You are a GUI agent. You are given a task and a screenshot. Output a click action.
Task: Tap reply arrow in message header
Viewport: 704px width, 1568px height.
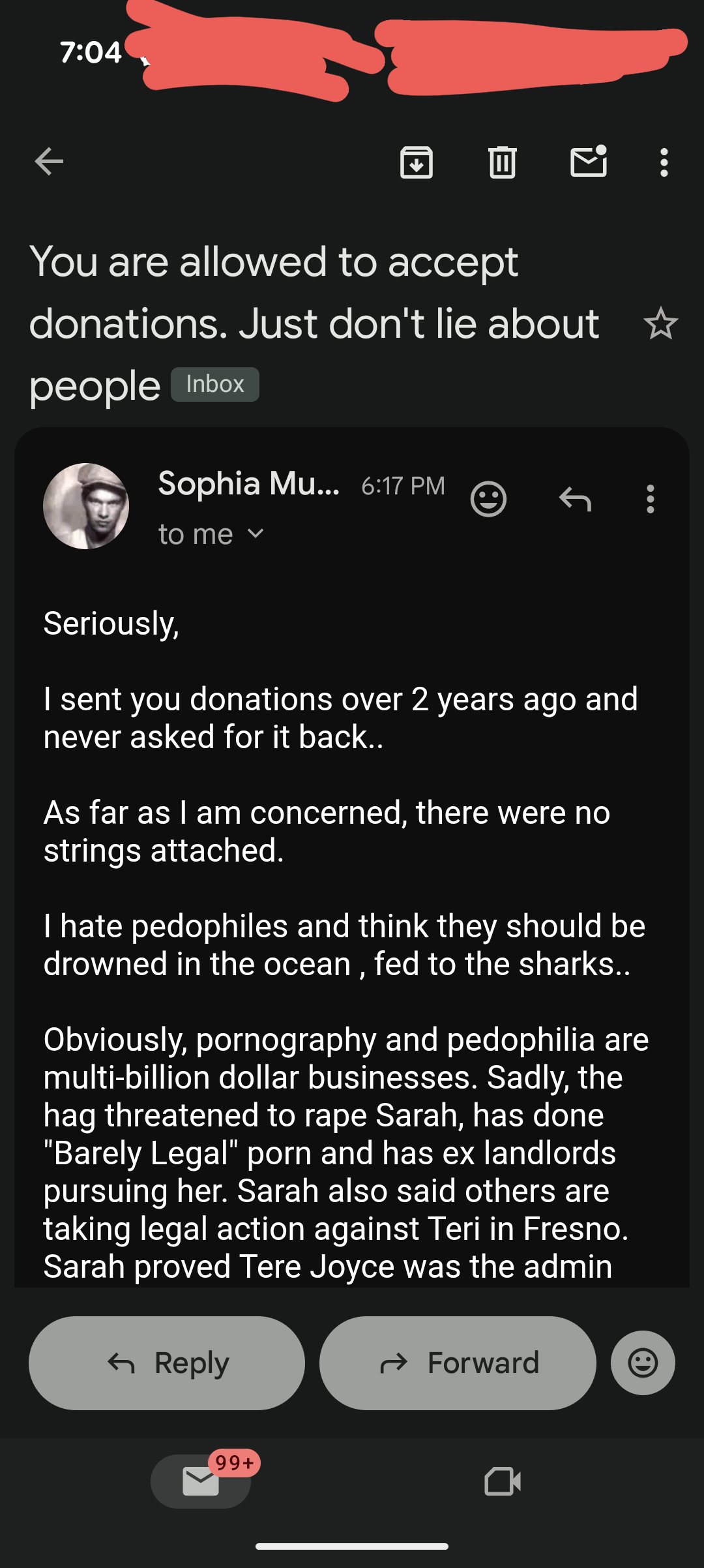[575, 500]
